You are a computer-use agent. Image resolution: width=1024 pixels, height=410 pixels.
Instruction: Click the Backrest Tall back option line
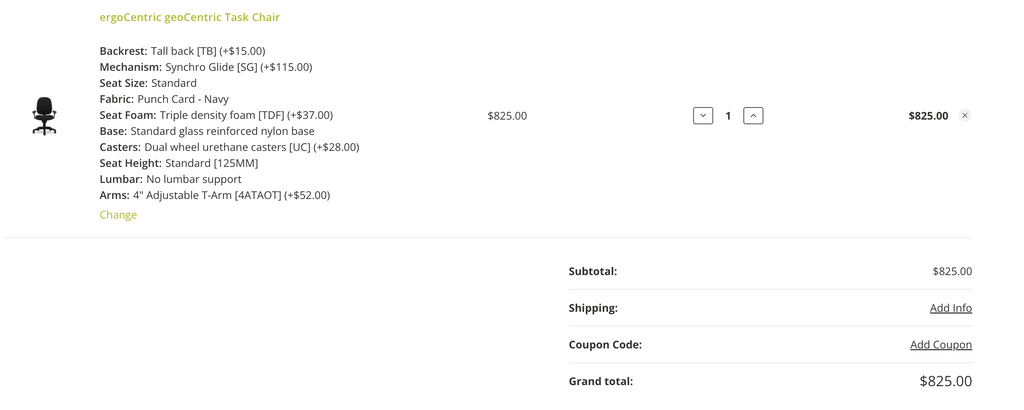(182, 51)
